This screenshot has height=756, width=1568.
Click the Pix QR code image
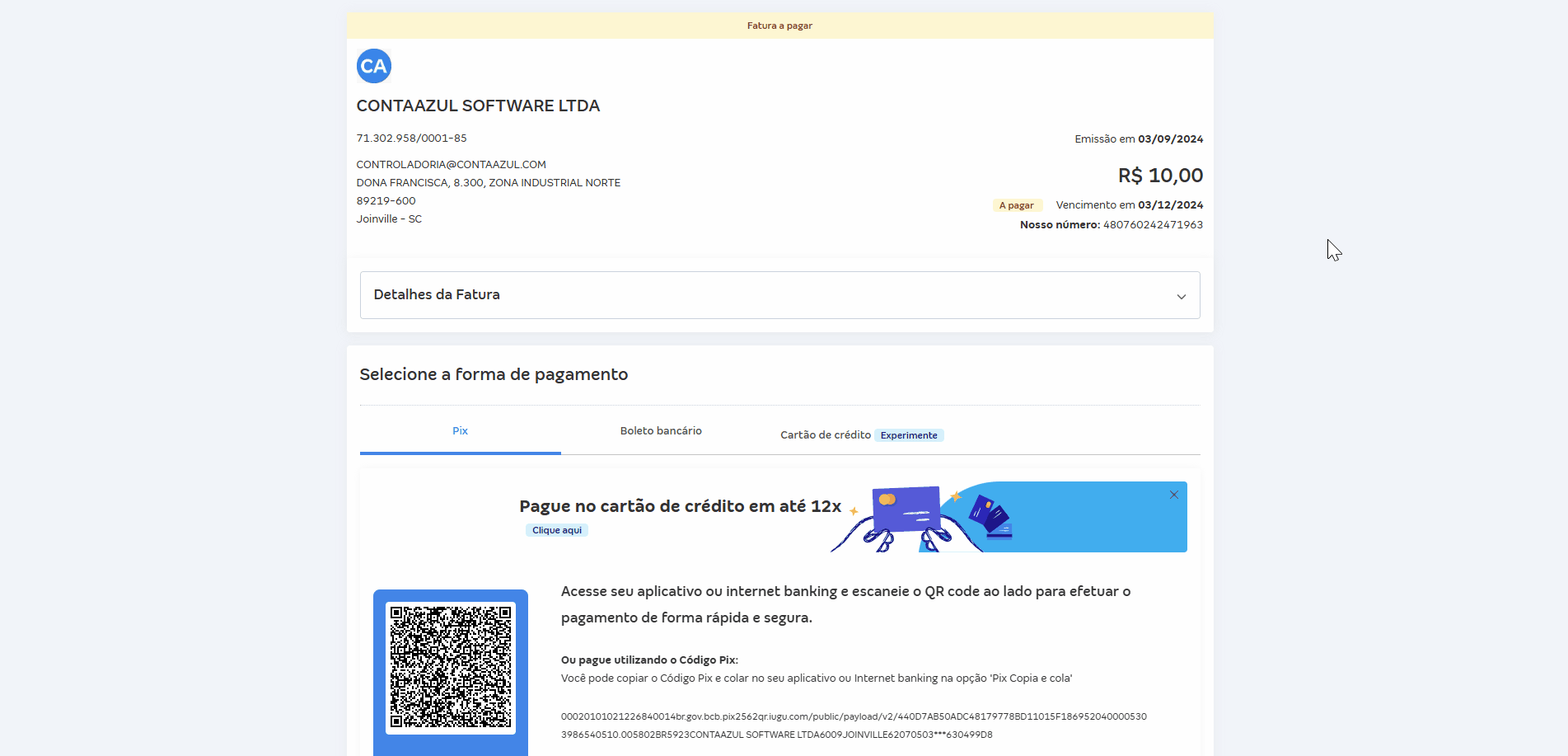pos(451,668)
